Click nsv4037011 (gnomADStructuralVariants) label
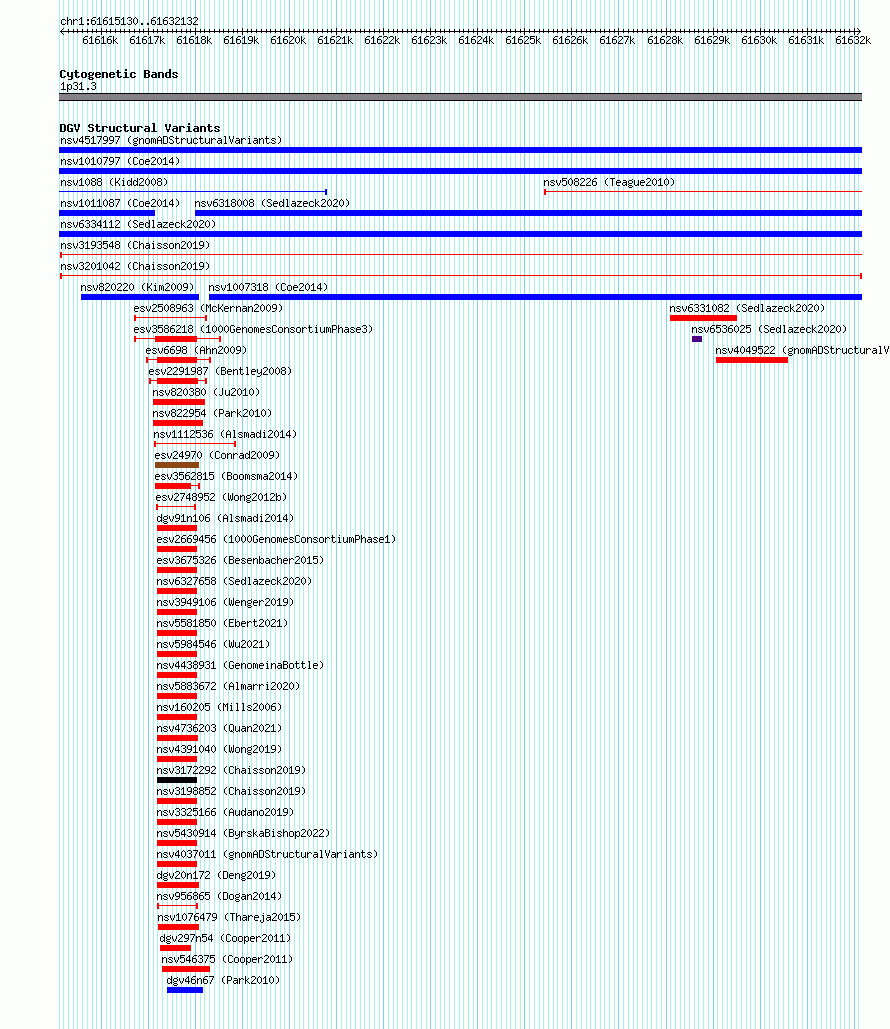This screenshot has width=890, height=1029. [267, 854]
